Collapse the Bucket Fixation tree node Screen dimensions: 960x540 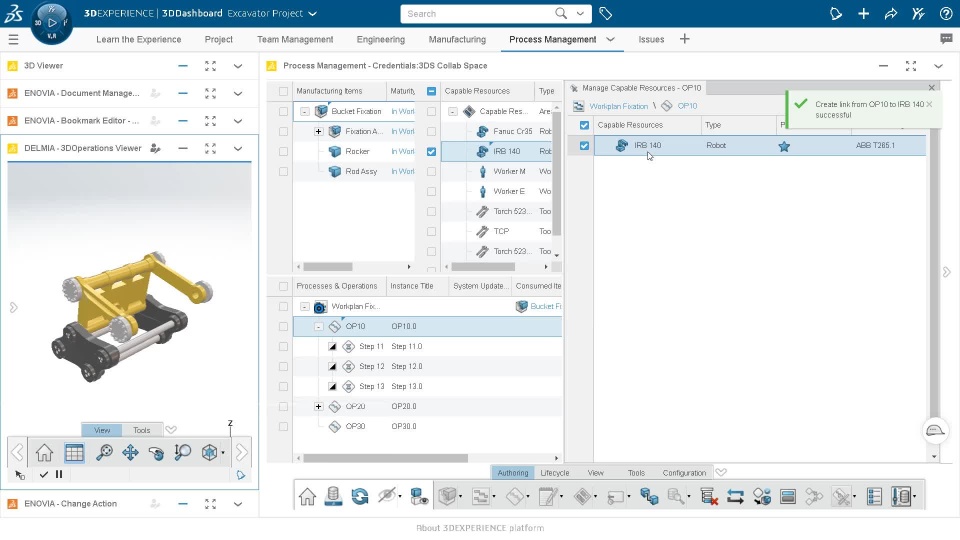point(304,111)
